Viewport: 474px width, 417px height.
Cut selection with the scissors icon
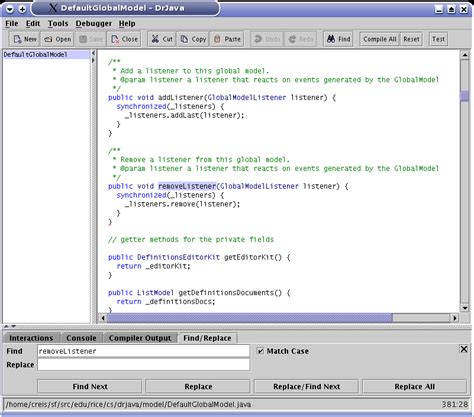click(x=155, y=39)
